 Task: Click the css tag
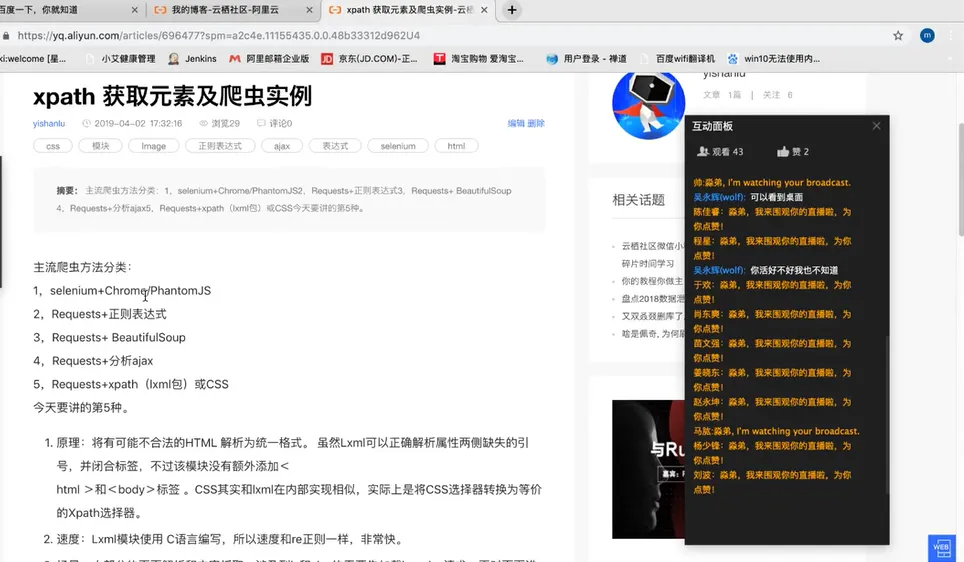(53, 146)
